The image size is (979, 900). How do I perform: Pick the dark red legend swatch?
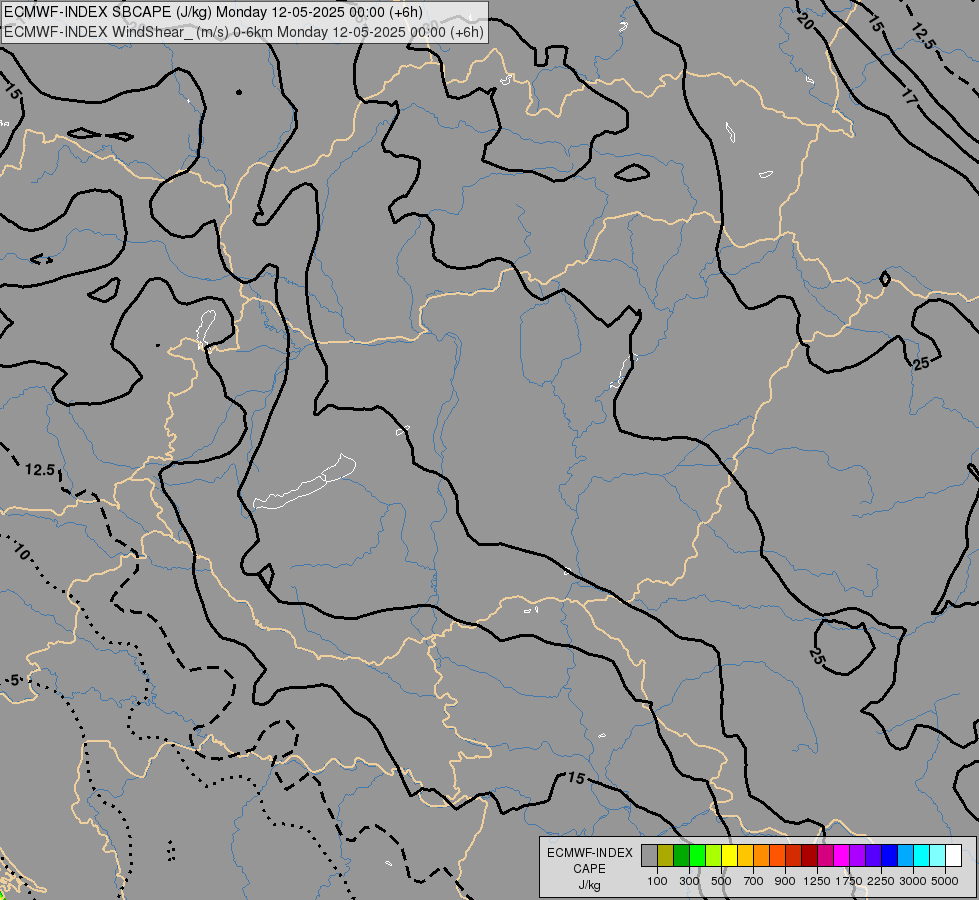810,856
